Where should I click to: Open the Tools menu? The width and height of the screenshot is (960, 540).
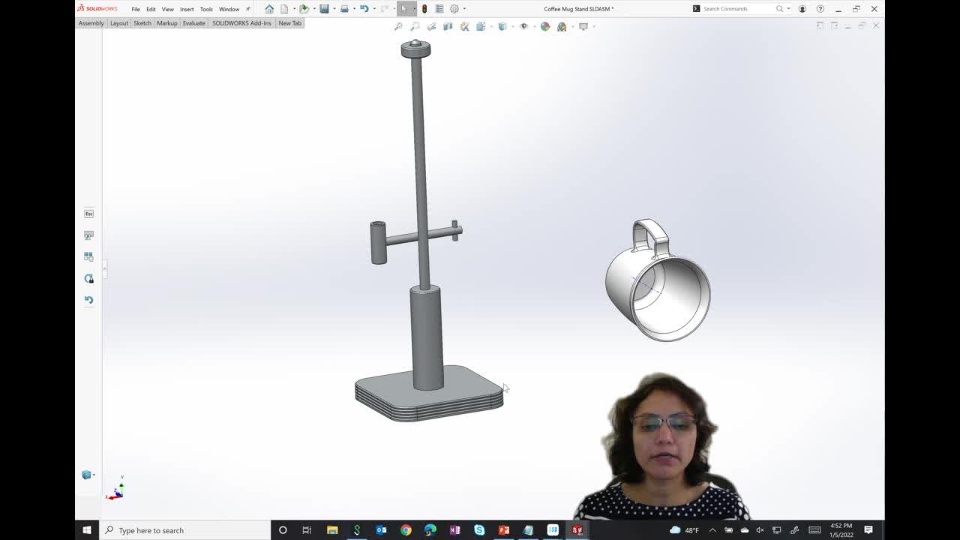click(206, 9)
